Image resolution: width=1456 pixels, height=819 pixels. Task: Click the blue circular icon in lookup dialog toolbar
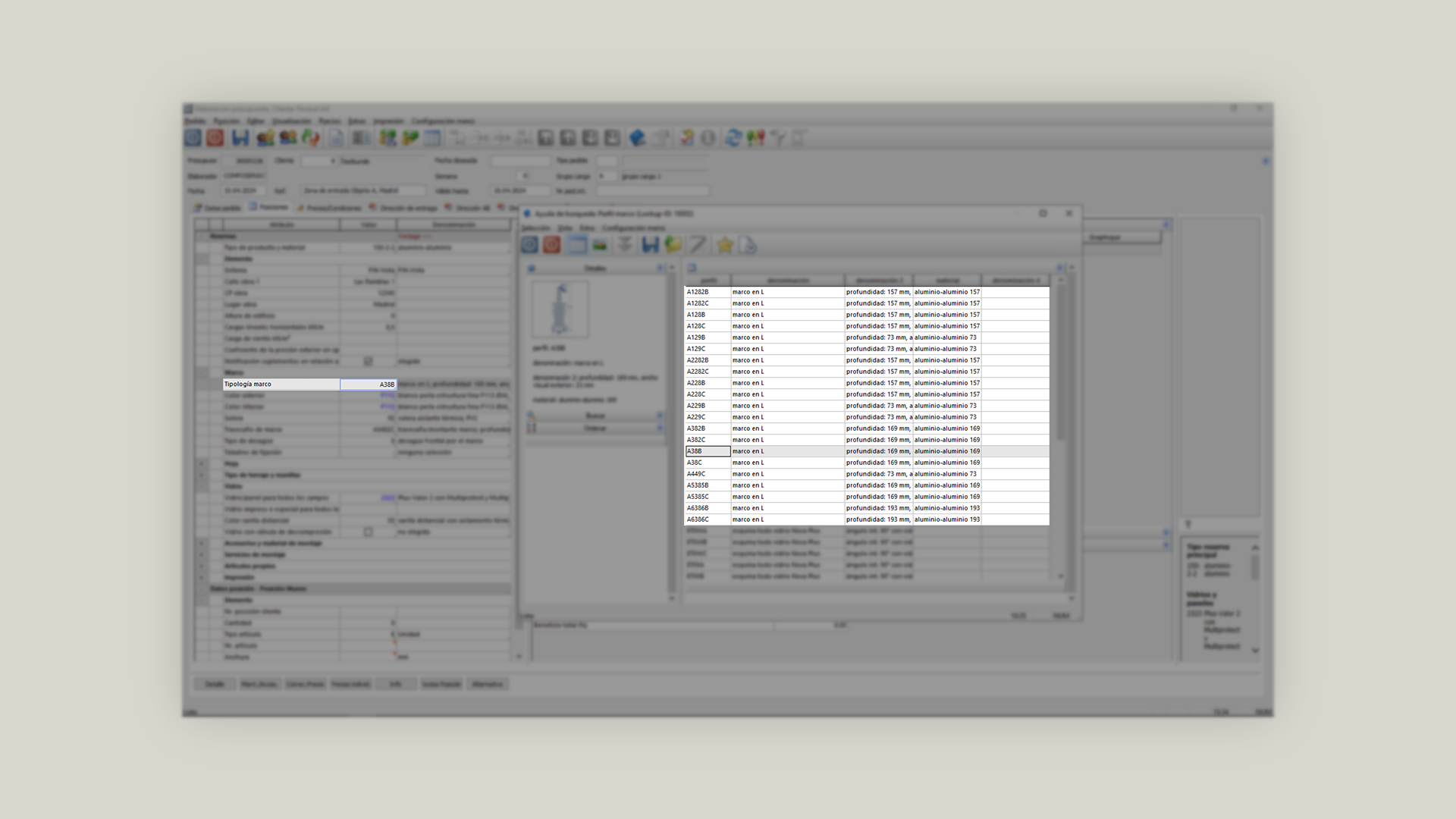(x=529, y=244)
